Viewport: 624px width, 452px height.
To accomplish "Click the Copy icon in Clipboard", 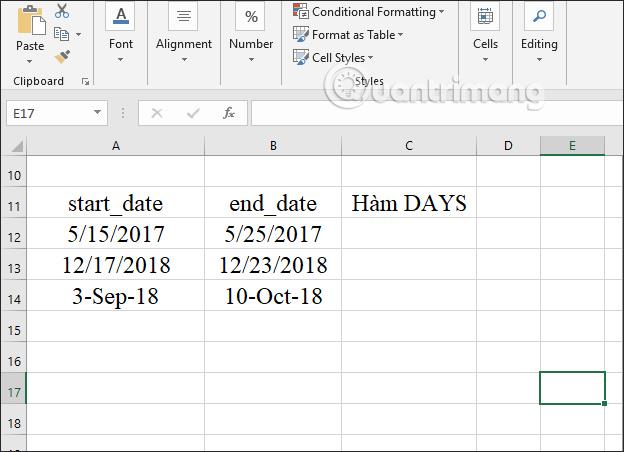I will (61, 34).
